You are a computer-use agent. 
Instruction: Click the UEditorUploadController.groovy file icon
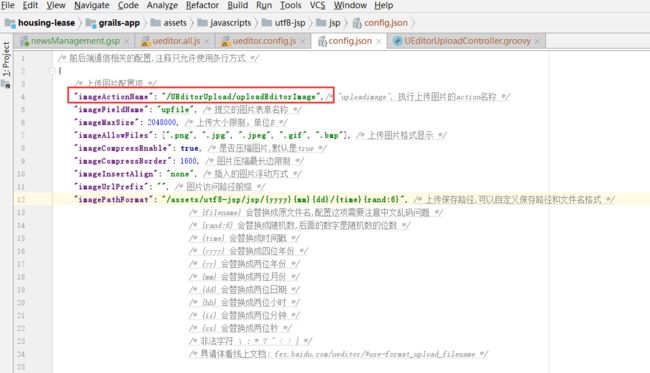coord(398,41)
